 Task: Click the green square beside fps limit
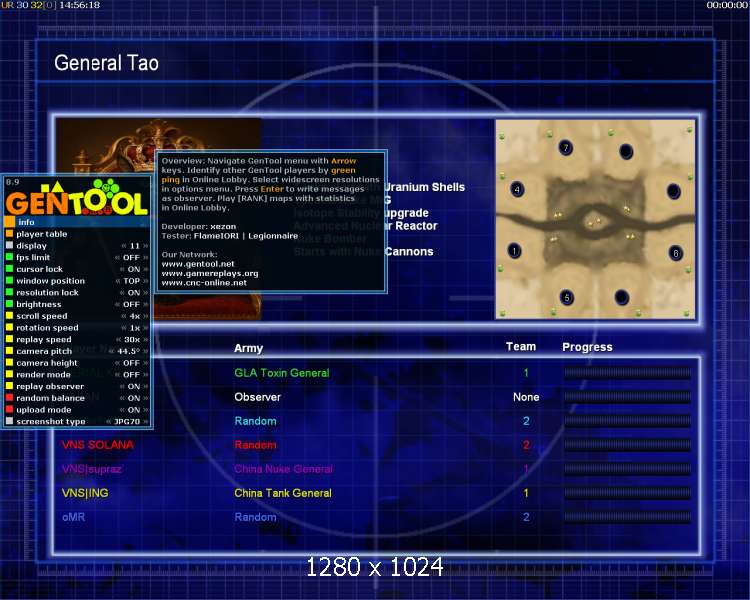[10, 257]
